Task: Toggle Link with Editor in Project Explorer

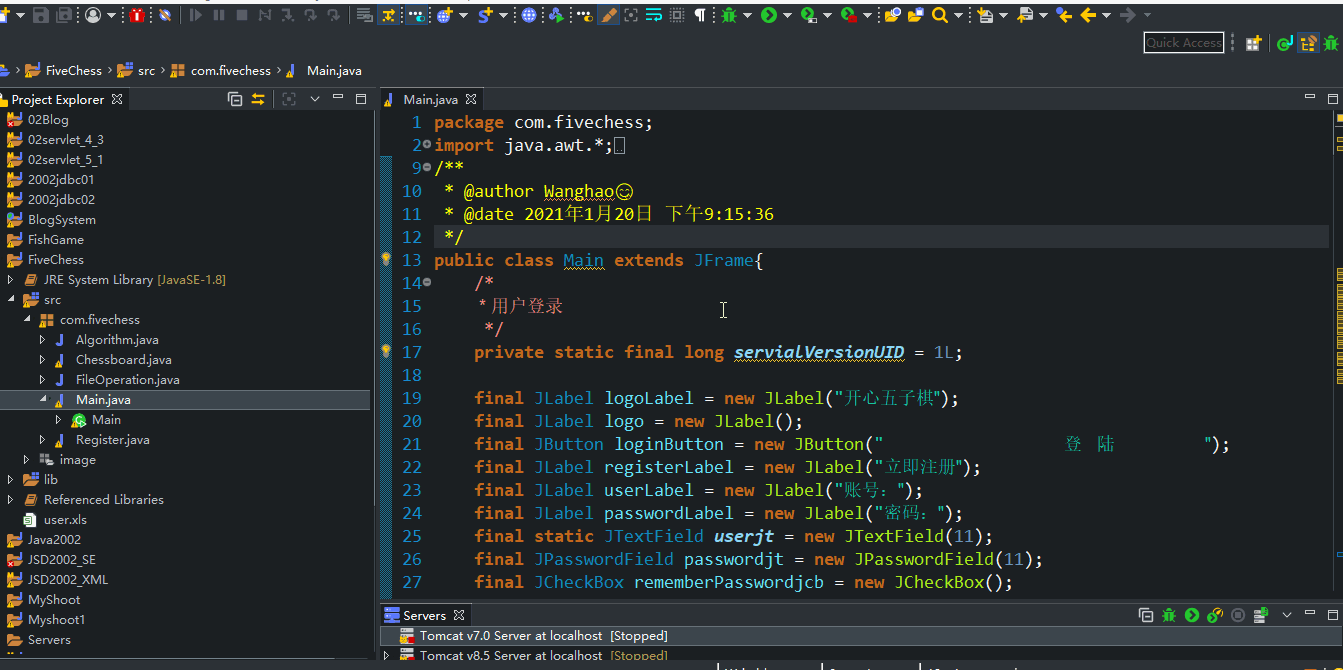Action: pyautogui.click(x=258, y=99)
